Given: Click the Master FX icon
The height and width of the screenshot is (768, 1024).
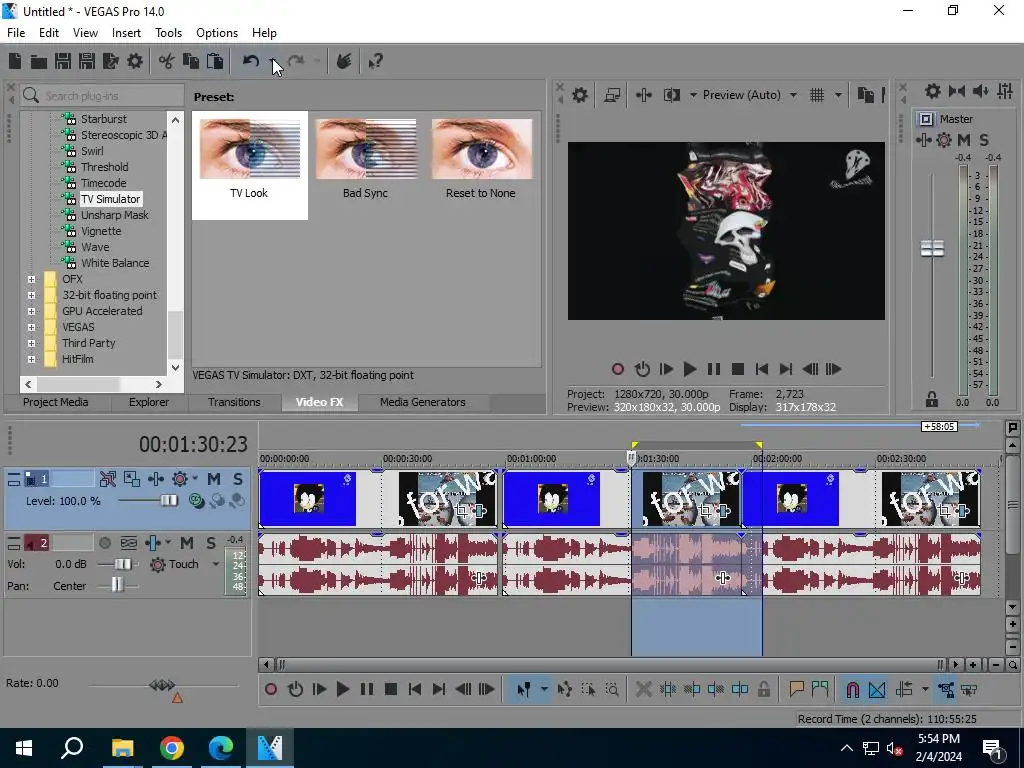Looking at the screenshot, I should pos(923,140).
